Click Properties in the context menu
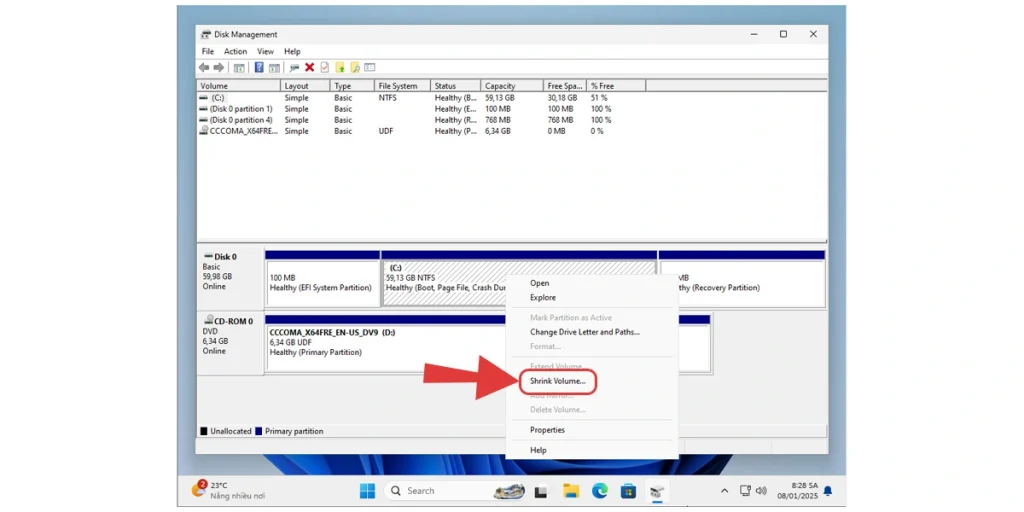 547,430
